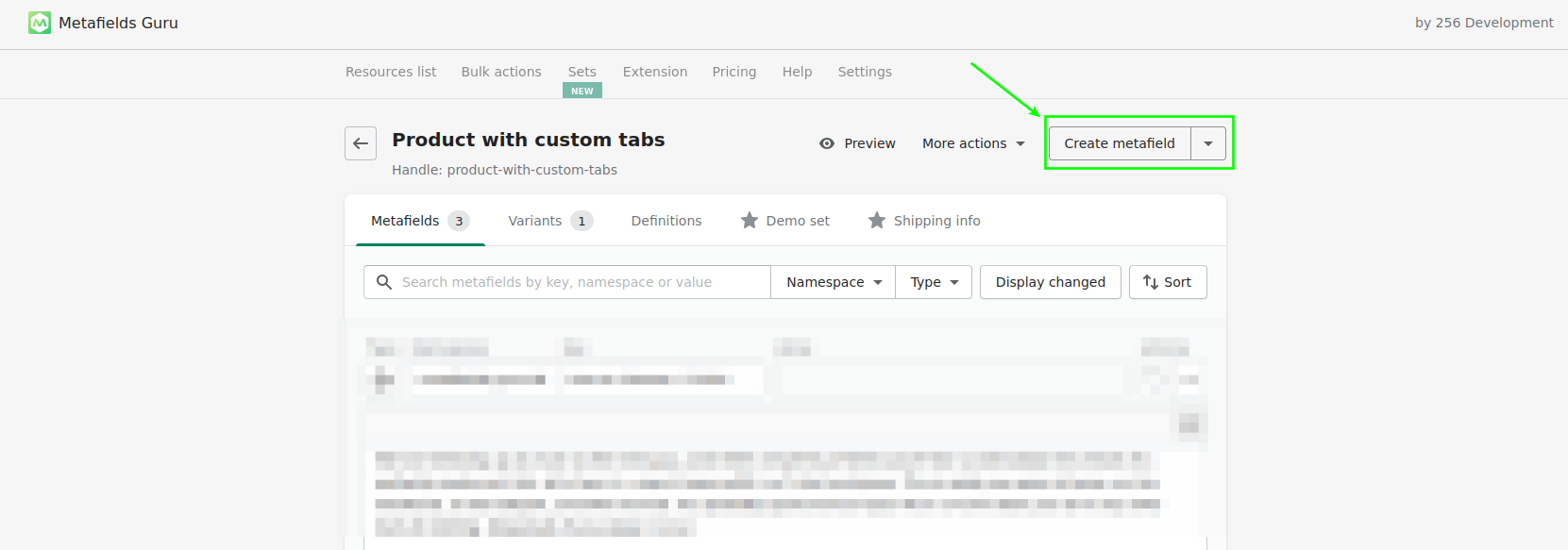Click the 'Handle: product-with-custom-tabs' text
Image resolution: width=1568 pixels, height=550 pixels.
click(504, 170)
